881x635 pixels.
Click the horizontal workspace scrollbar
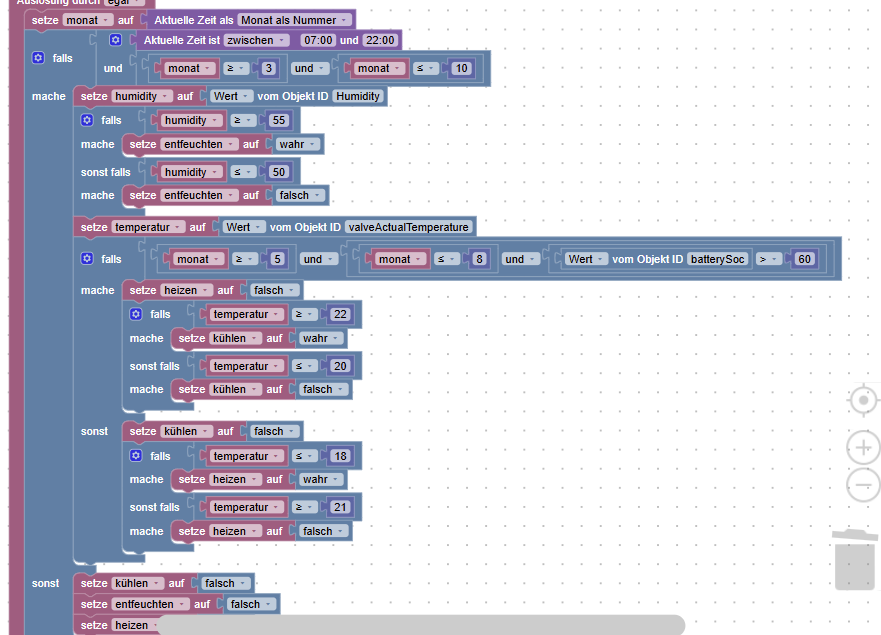click(420, 625)
